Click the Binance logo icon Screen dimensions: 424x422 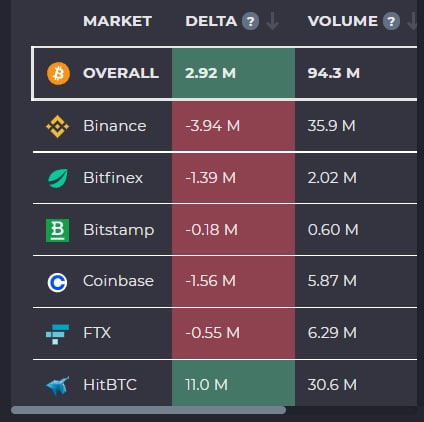click(58, 126)
